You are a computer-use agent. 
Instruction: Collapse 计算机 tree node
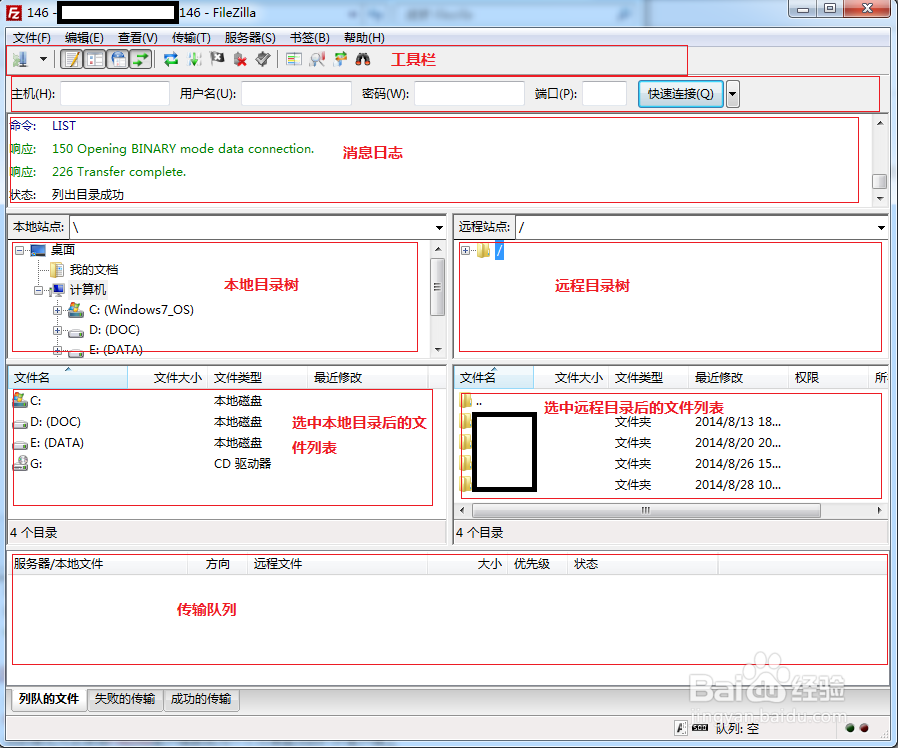38,290
